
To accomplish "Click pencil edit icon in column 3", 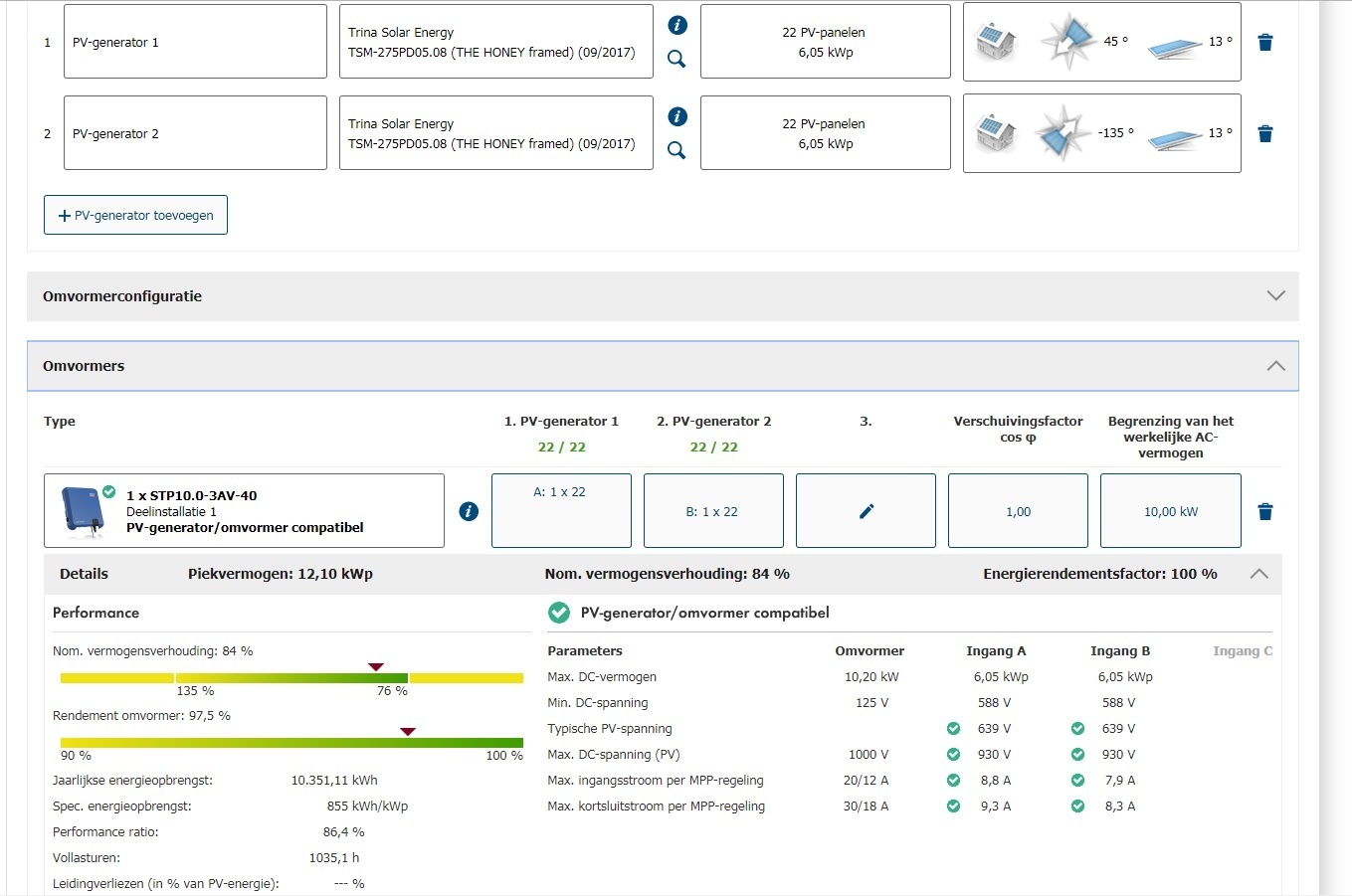I will 866,511.
